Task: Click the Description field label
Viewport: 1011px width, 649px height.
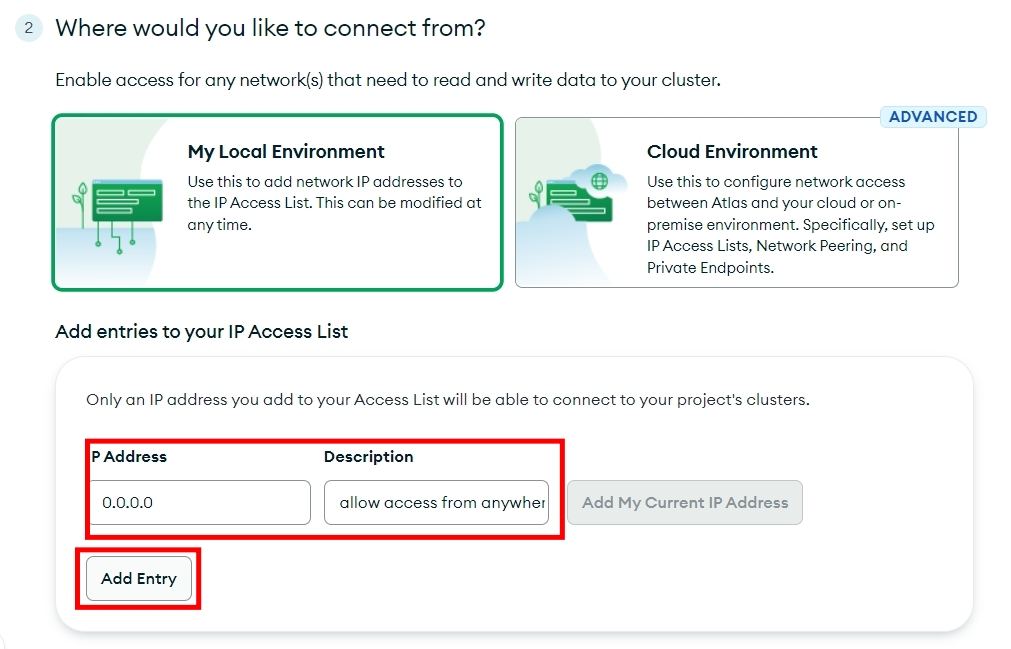Action: click(x=368, y=456)
